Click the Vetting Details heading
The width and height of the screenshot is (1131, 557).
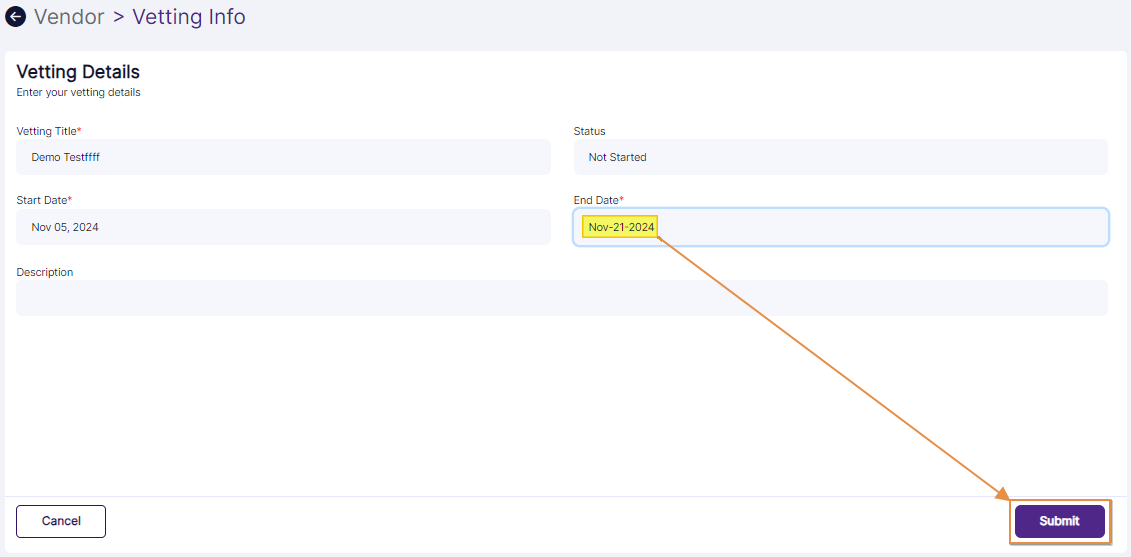pyautogui.click(x=78, y=72)
